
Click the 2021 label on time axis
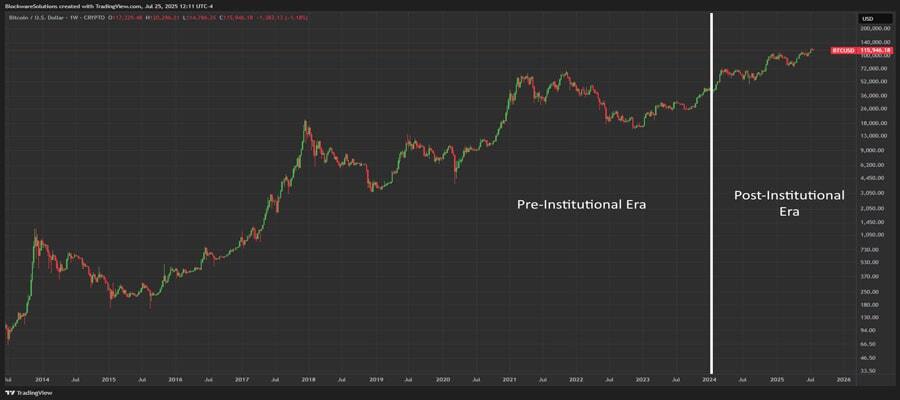click(509, 379)
